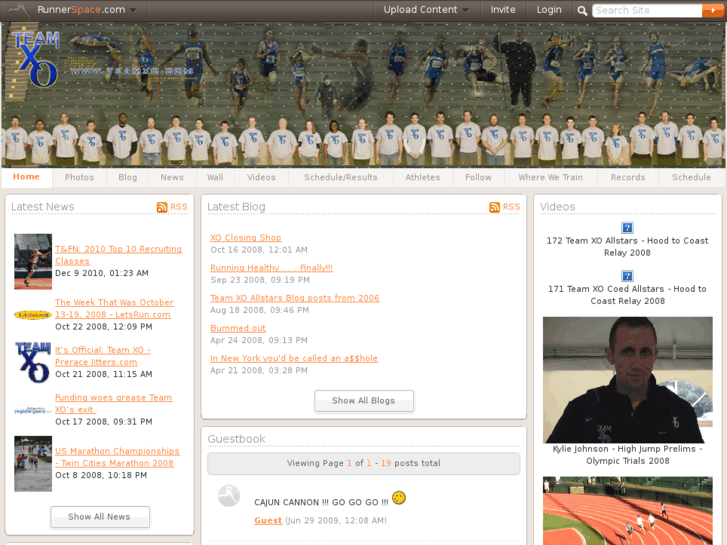Open Team XO Allstars Blog posts from 2006
This screenshot has height=545, width=727.
pyautogui.click(x=295, y=298)
